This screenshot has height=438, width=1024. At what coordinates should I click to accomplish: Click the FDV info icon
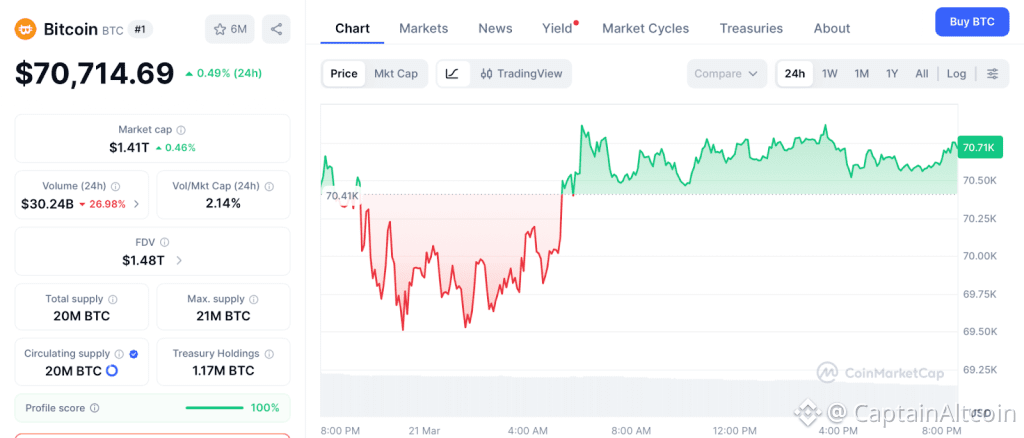[165, 242]
